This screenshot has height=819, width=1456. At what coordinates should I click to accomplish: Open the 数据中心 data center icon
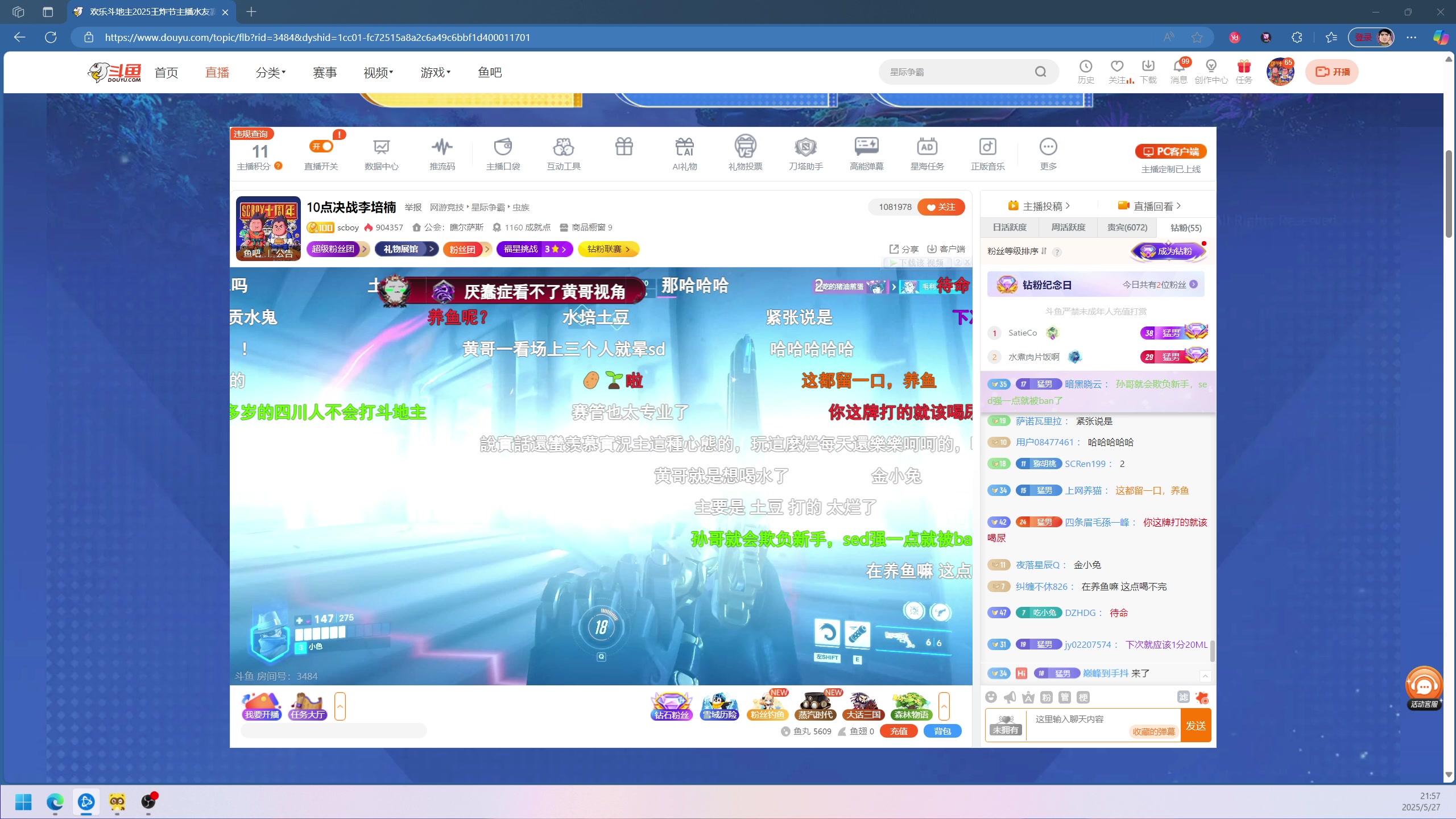381,154
